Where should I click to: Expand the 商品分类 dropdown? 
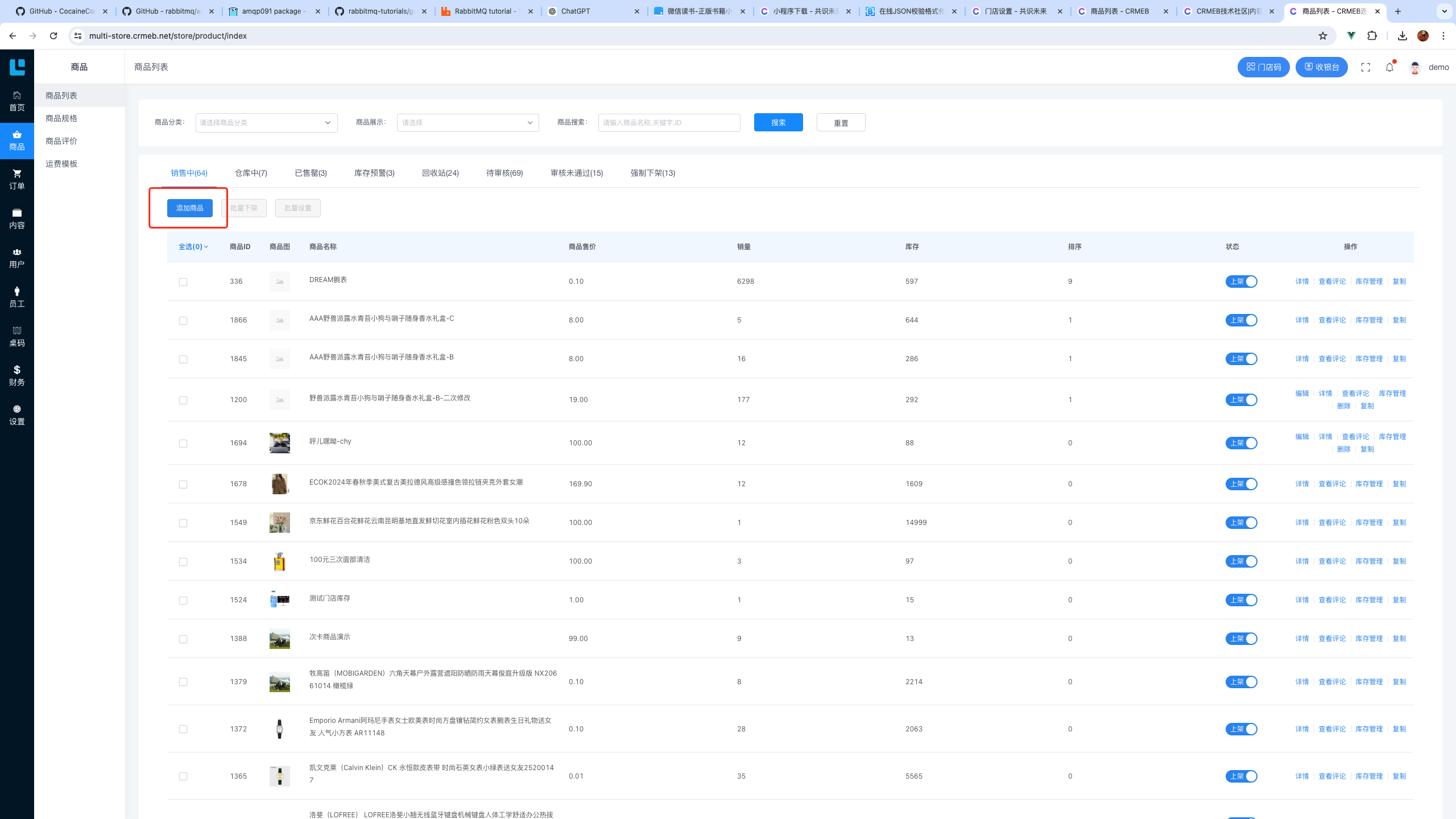coord(267,123)
